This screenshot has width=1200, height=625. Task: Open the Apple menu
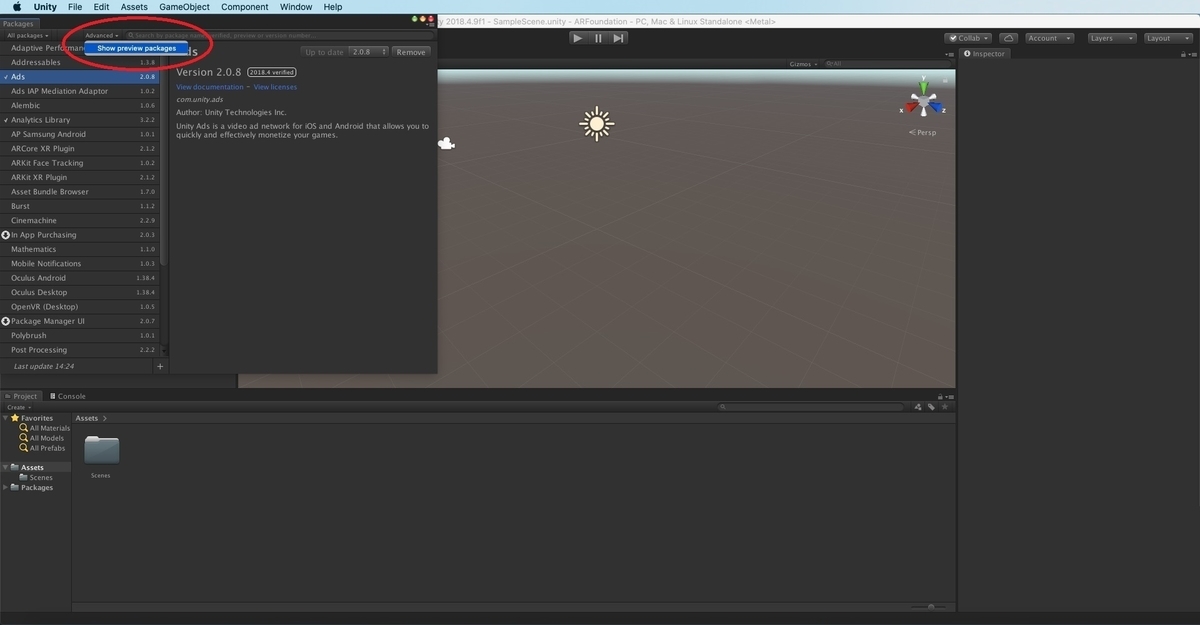pyautogui.click(x=16, y=7)
